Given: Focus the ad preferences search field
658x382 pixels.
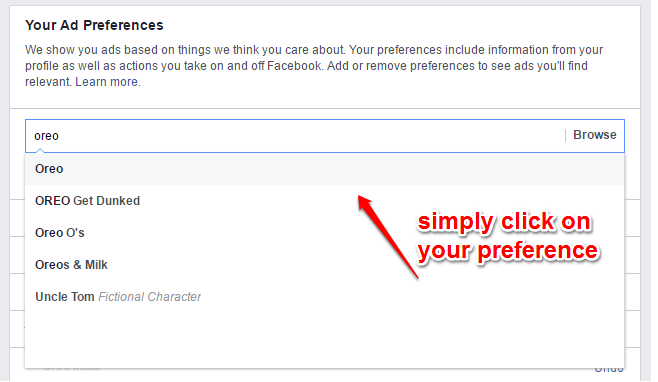Looking at the screenshot, I should pyautogui.click(x=325, y=136).
